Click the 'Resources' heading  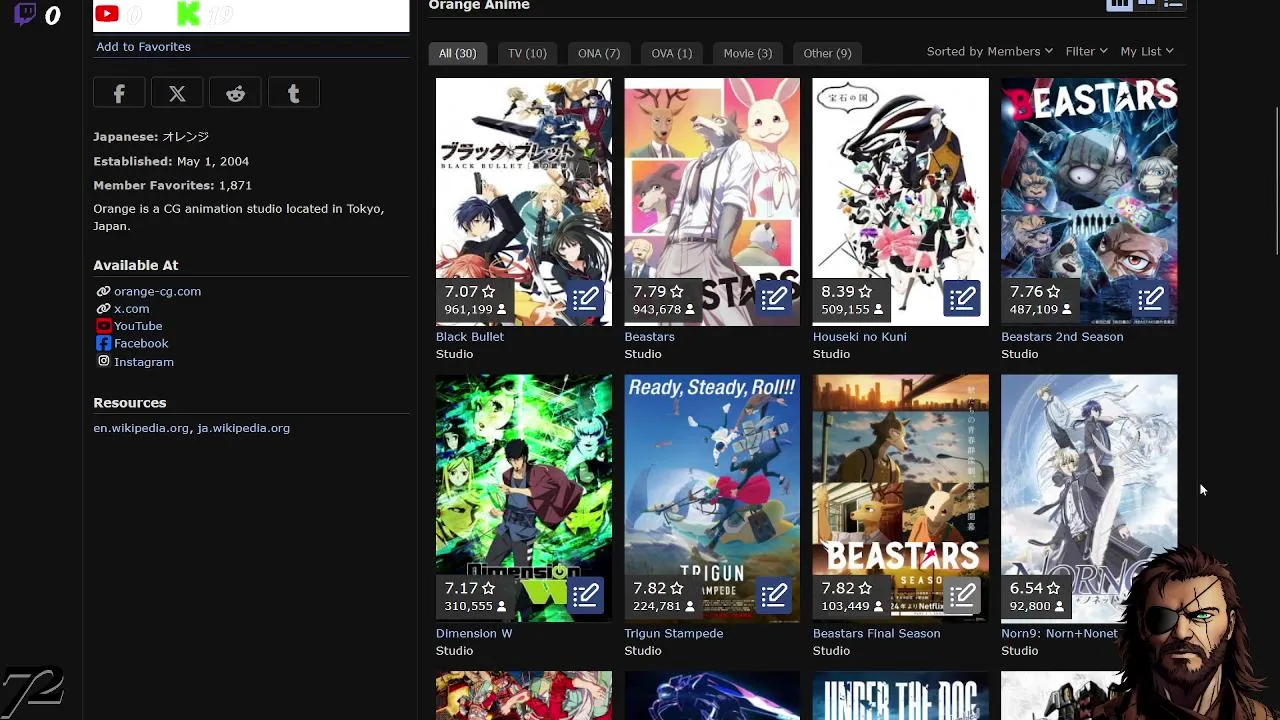130,402
